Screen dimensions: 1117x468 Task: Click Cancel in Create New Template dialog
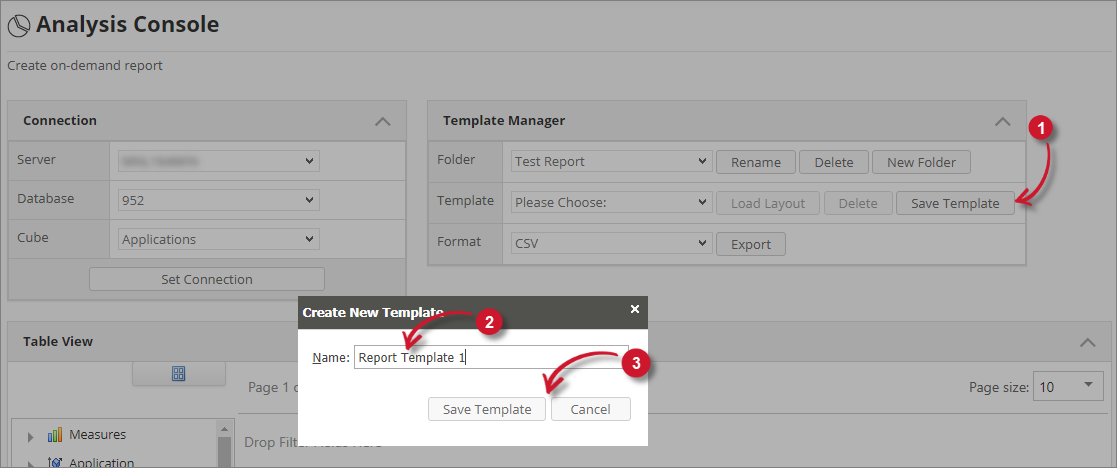[x=590, y=409]
